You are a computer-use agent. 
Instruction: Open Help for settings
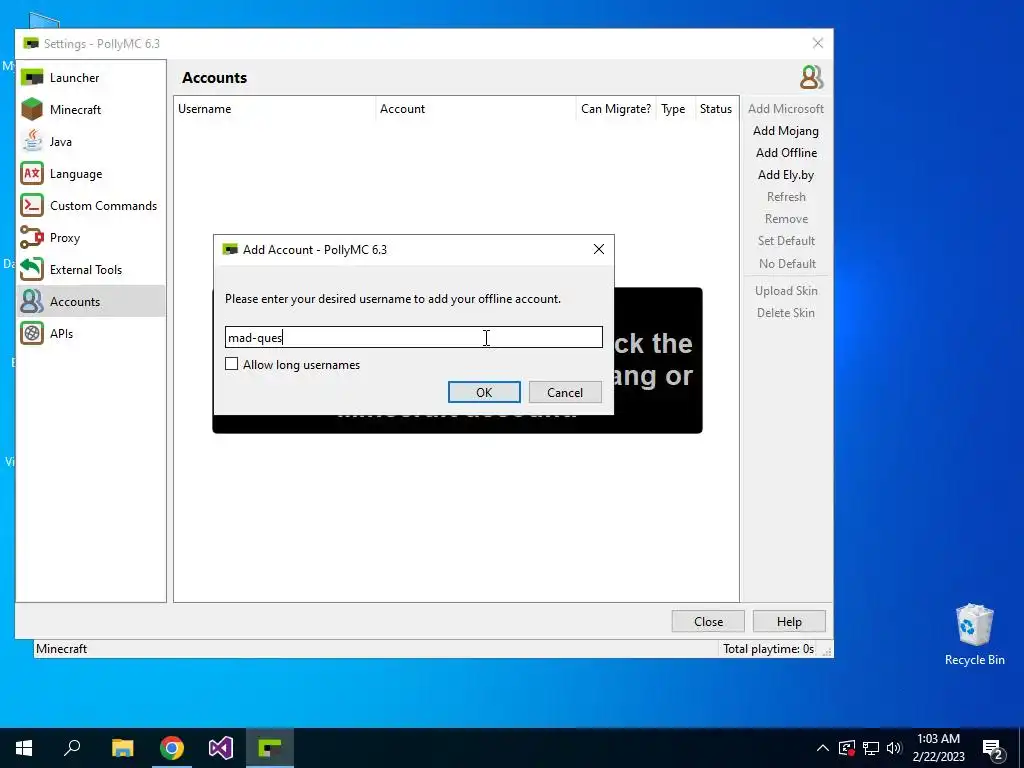click(x=789, y=622)
